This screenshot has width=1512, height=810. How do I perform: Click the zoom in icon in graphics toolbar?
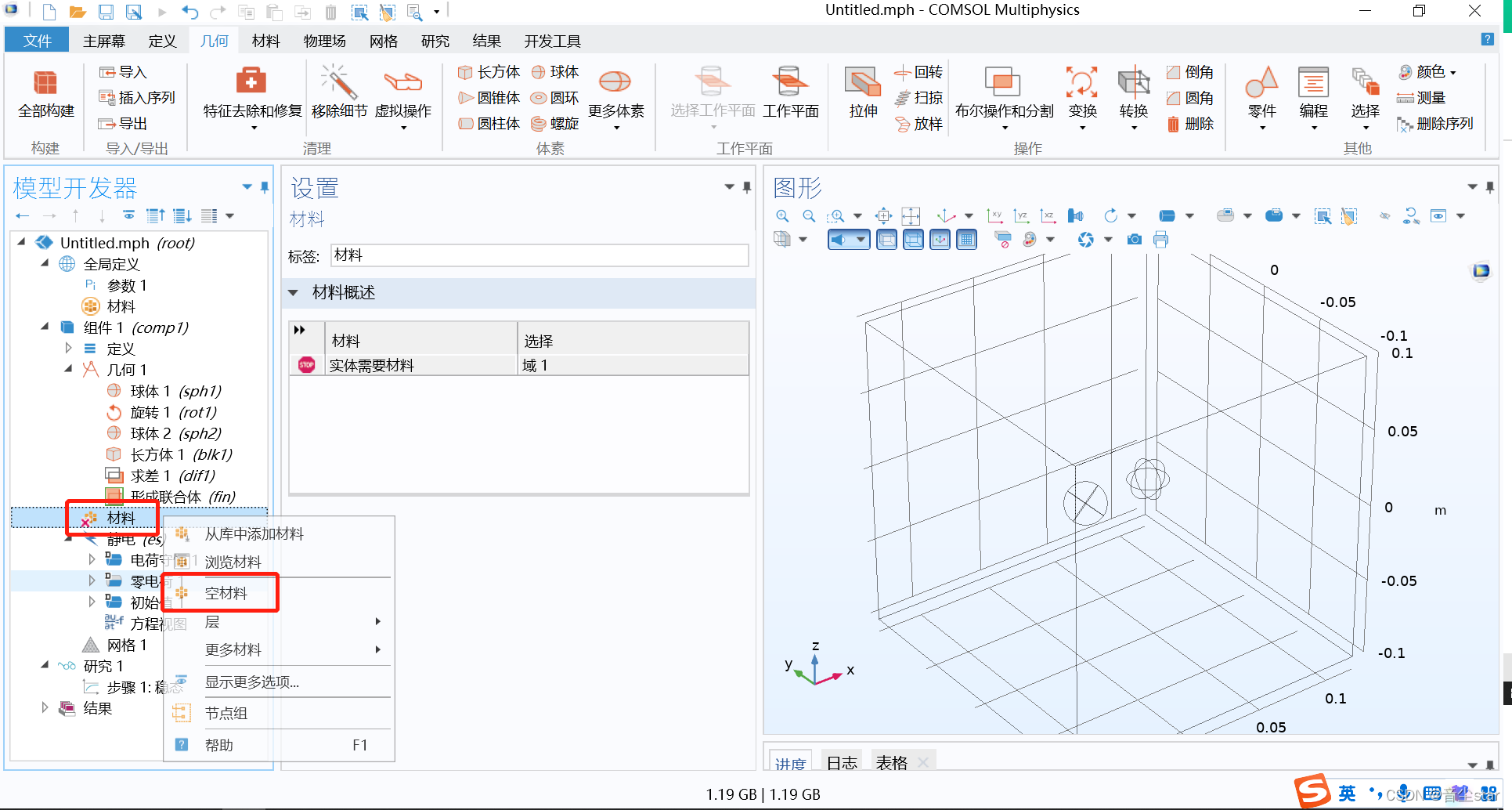coord(782,216)
